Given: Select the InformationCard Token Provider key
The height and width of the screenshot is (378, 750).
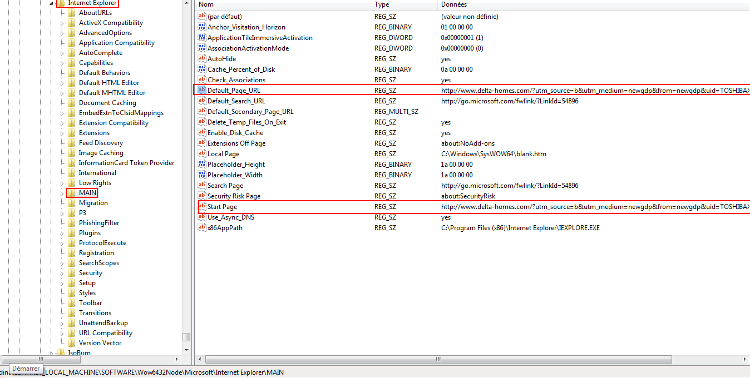Looking at the screenshot, I should click(x=126, y=163).
